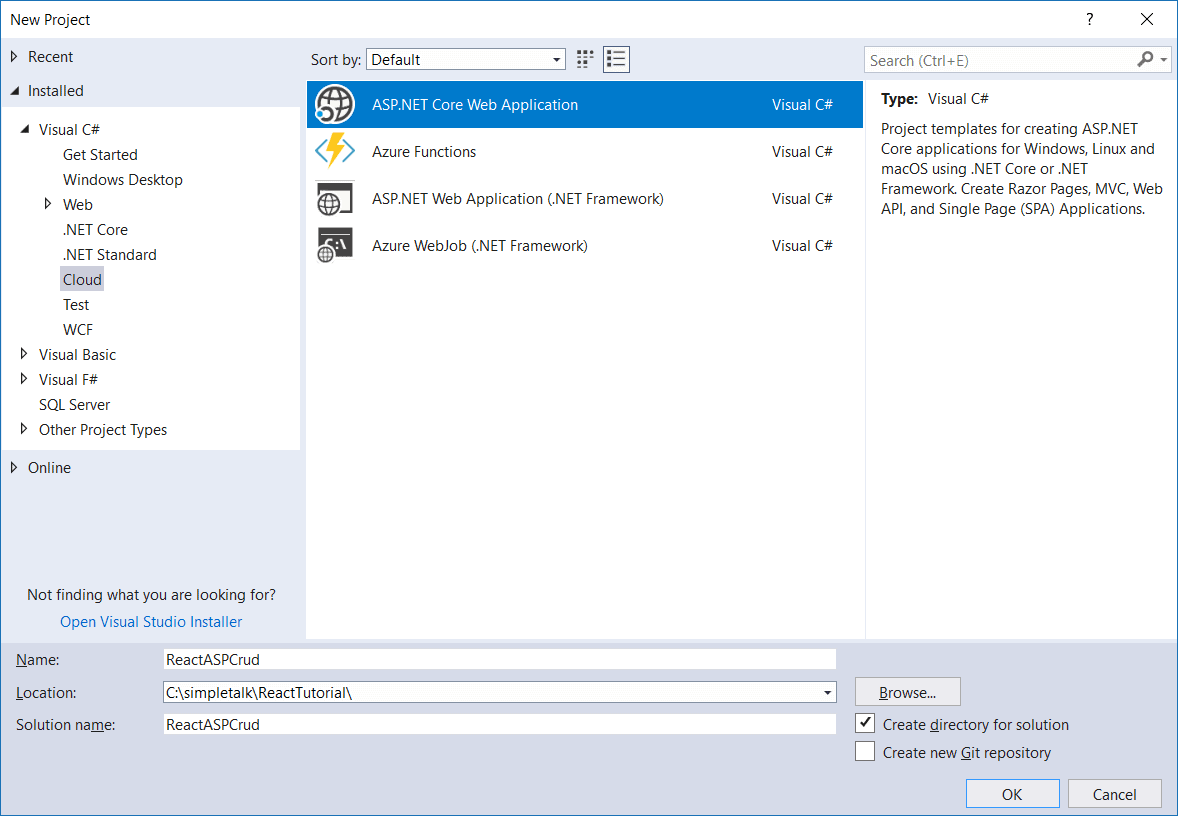The width and height of the screenshot is (1178, 816).
Task: Expand the Visual Basic node
Action: click(23, 354)
